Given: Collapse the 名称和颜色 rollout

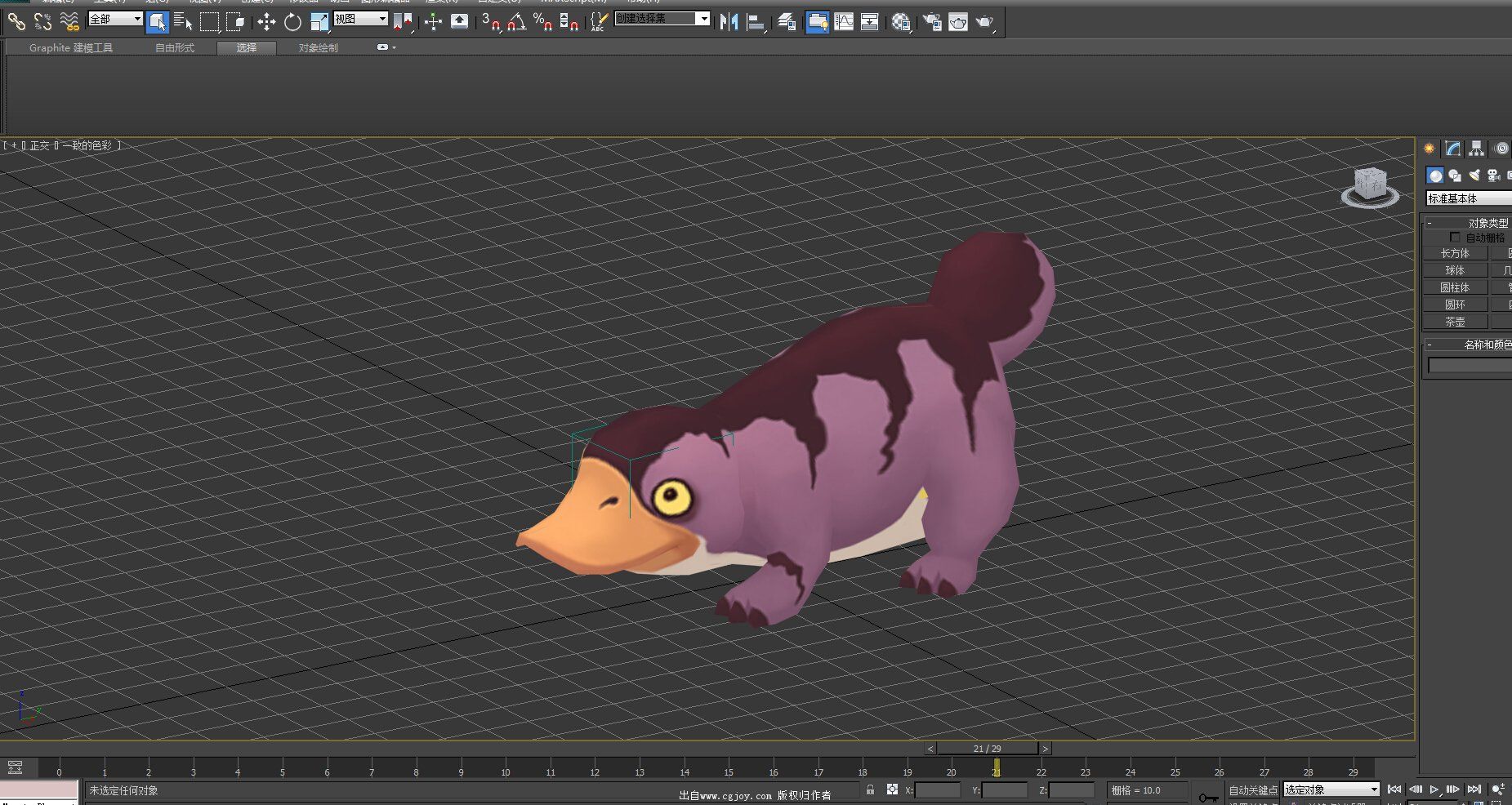Looking at the screenshot, I should [1470, 345].
